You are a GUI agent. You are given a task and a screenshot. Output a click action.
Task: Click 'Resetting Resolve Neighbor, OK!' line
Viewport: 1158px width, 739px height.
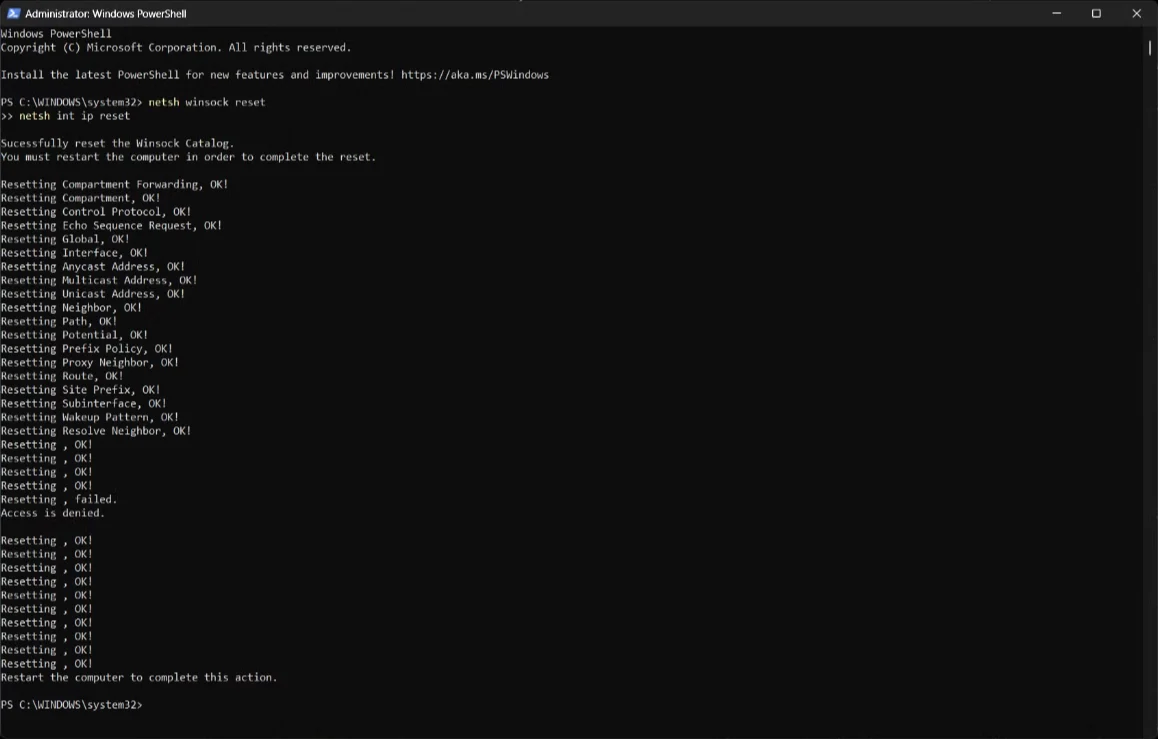[x=96, y=430]
